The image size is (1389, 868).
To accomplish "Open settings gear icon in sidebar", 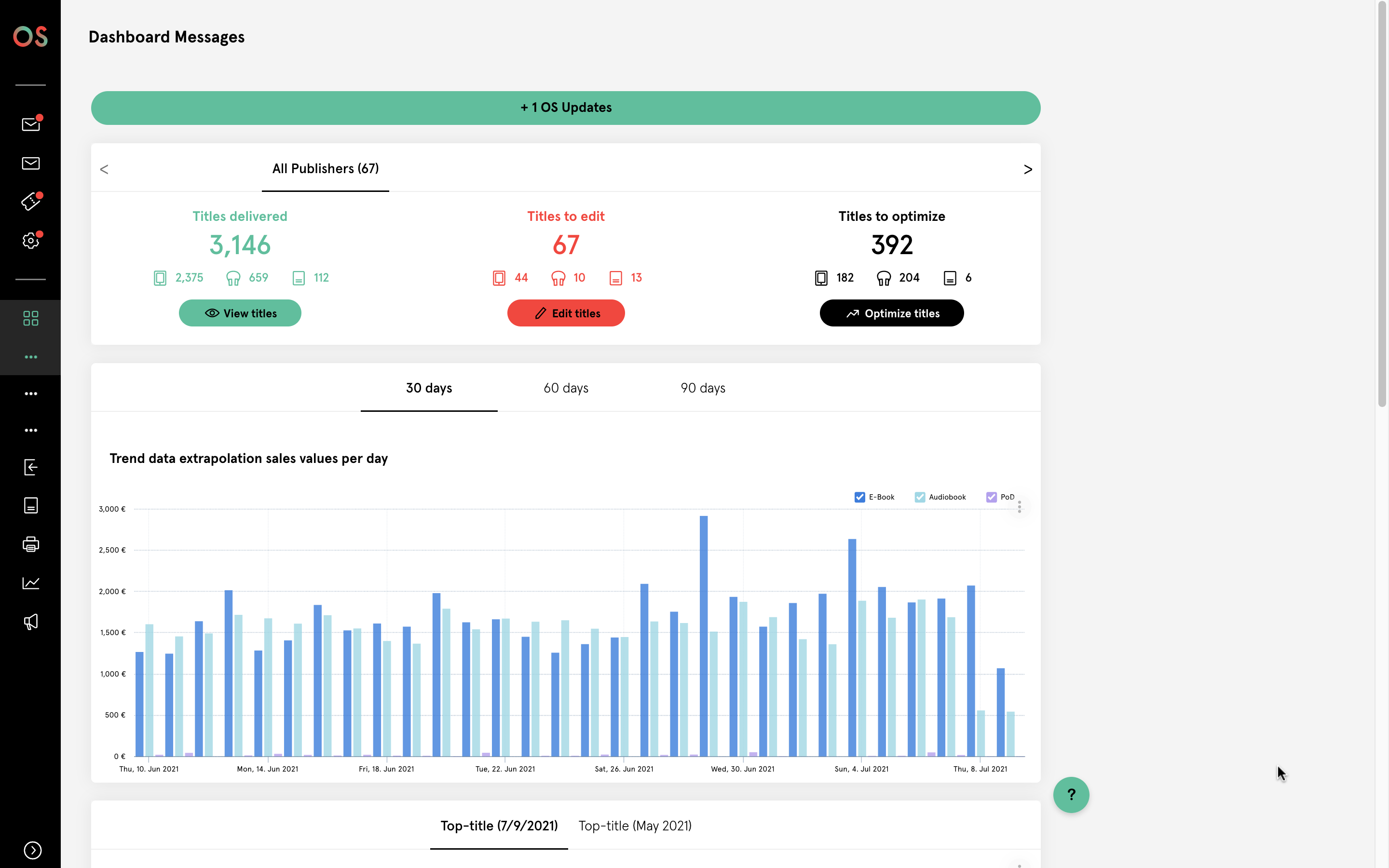I will pyautogui.click(x=31, y=241).
